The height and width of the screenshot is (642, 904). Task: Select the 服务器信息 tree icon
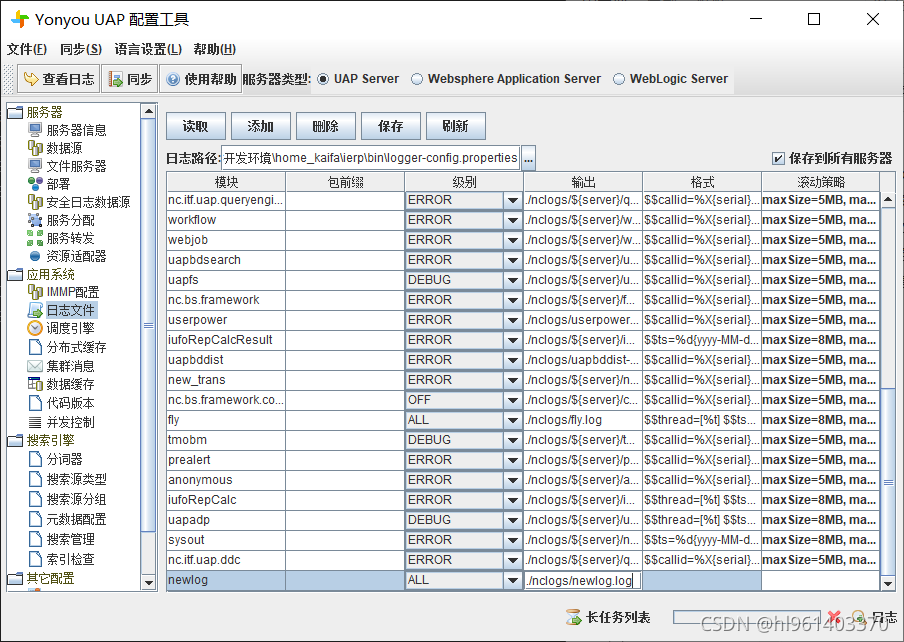click(x=35, y=130)
